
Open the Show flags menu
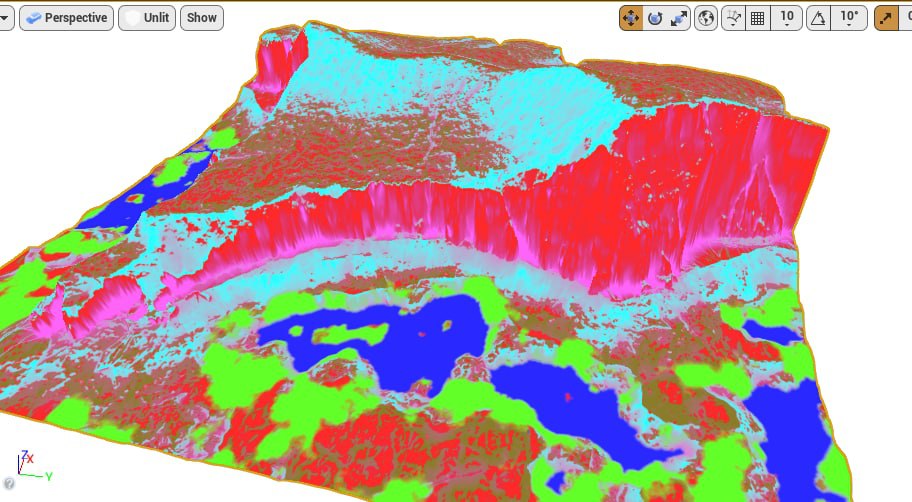click(202, 18)
